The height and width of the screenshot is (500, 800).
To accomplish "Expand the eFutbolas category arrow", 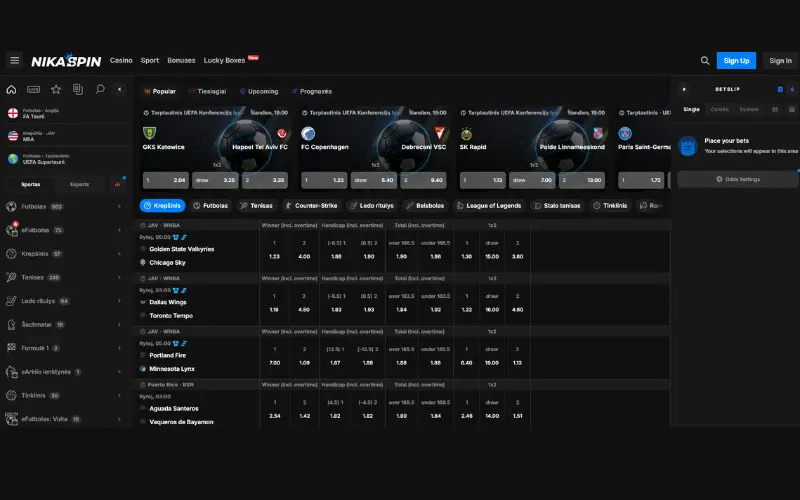I will (x=119, y=230).
